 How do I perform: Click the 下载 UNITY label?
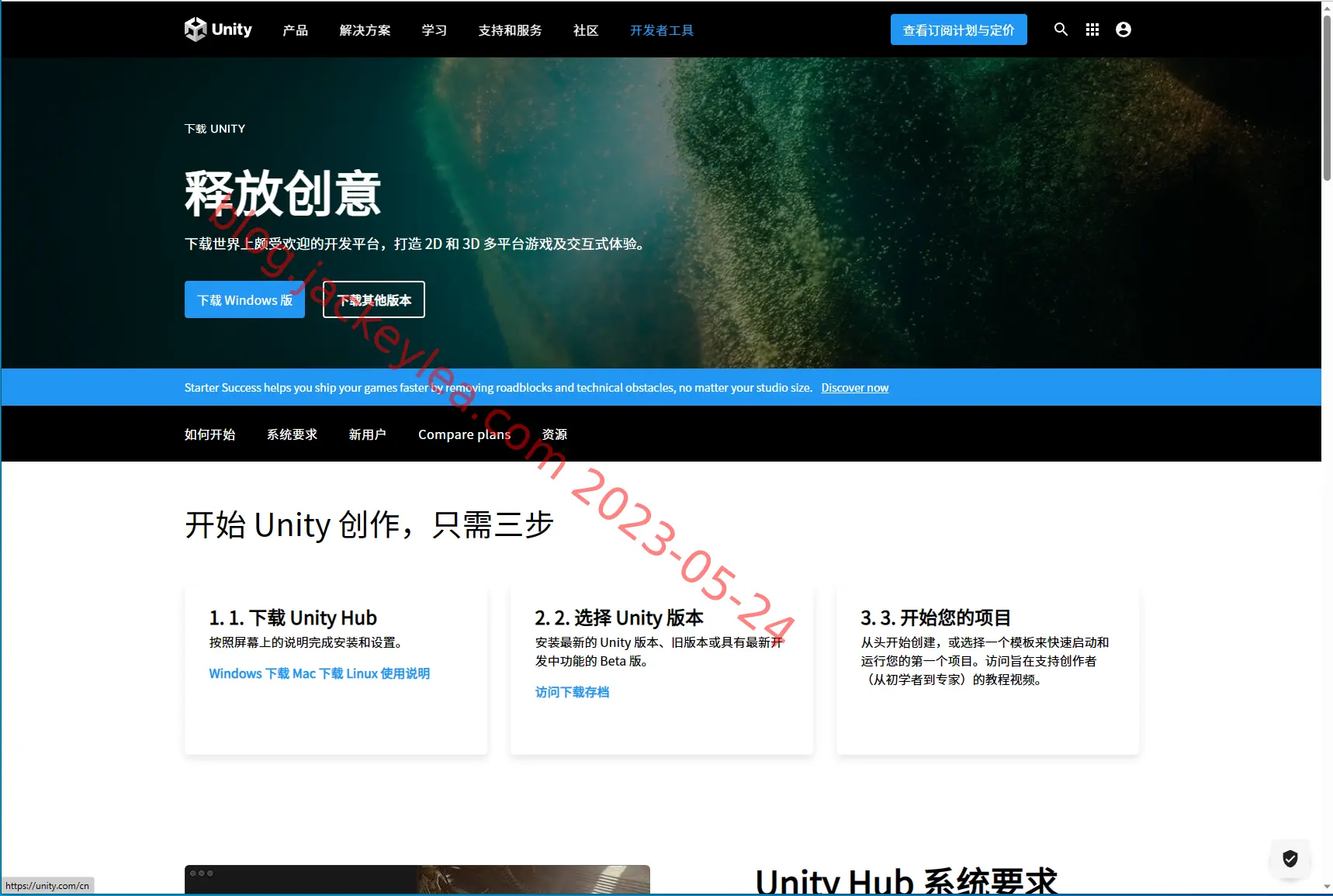coord(215,129)
